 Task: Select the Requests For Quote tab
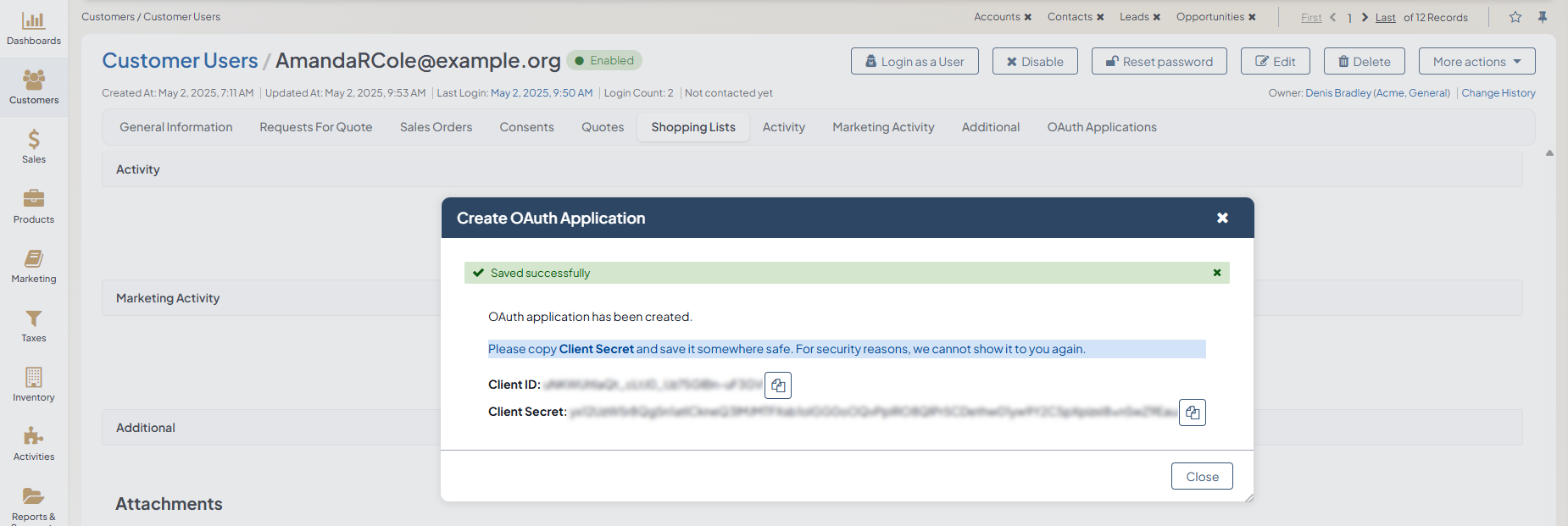315,127
